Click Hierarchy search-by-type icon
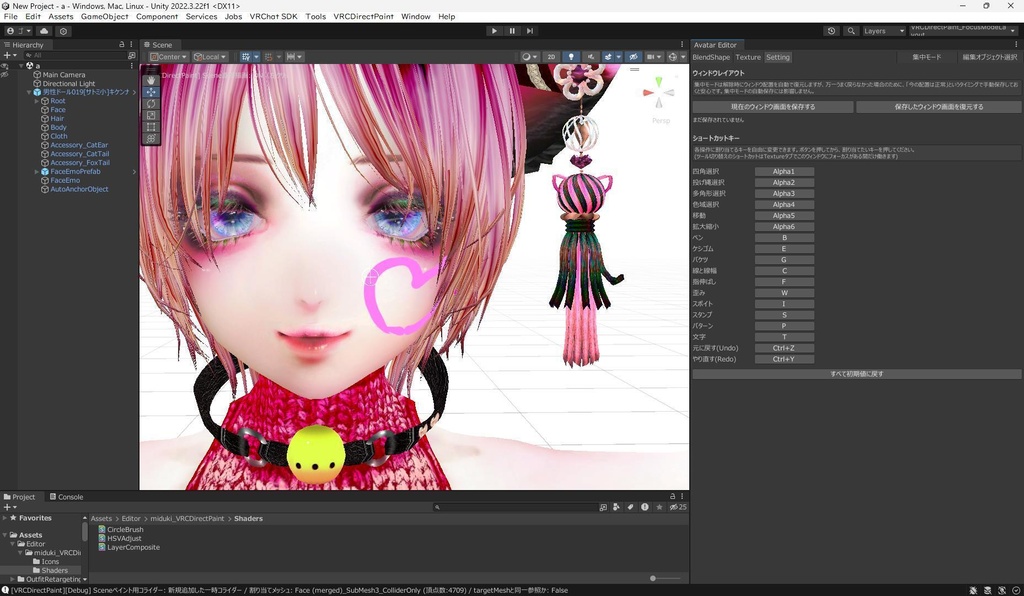The height and width of the screenshot is (596, 1024). pyautogui.click(x=131, y=55)
